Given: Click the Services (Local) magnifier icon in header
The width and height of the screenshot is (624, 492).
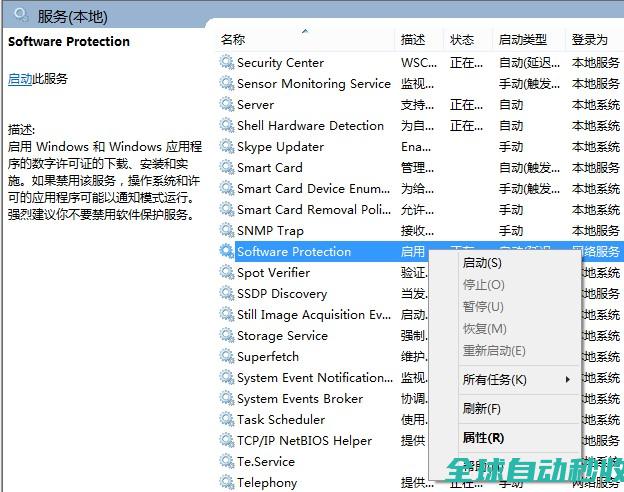Looking at the screenshot, I should (x=21, y=14).
